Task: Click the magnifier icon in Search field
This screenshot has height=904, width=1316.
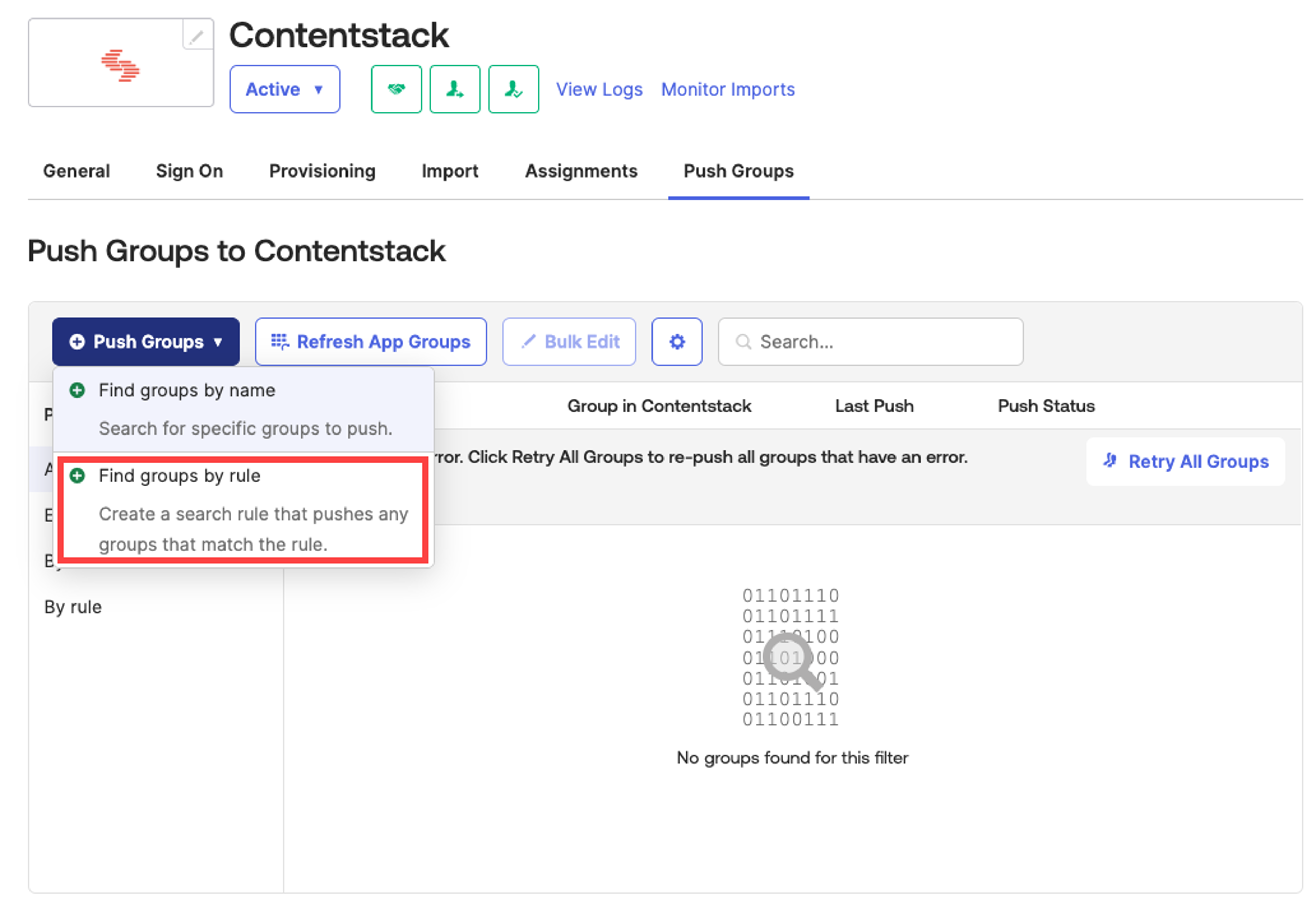Action: pos(743,342)
